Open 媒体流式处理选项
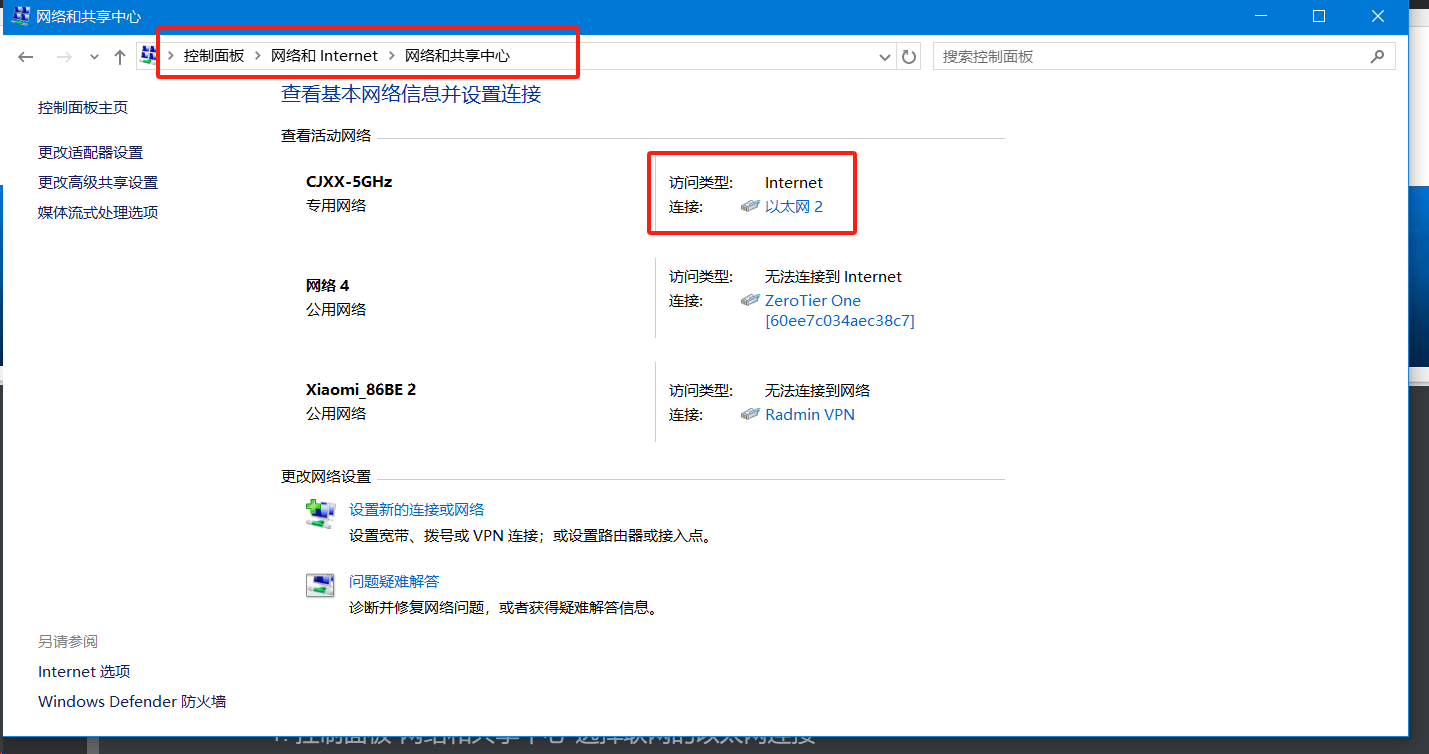This screenshot has width=1429, height=754. (x=98, y=213)
